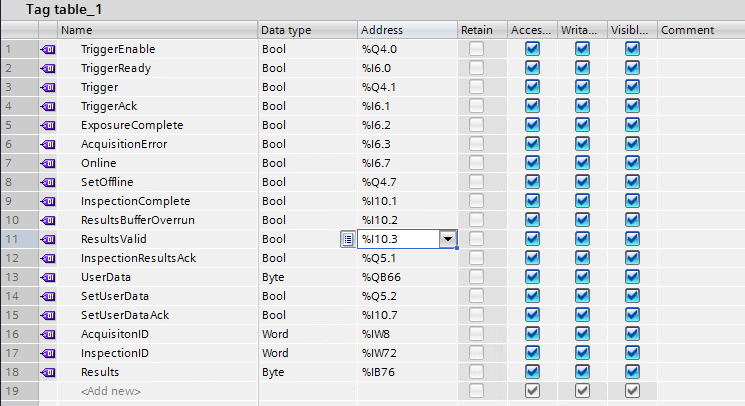
Task: Open the address dropdown for ResultsValid
Action: (447, 239)
